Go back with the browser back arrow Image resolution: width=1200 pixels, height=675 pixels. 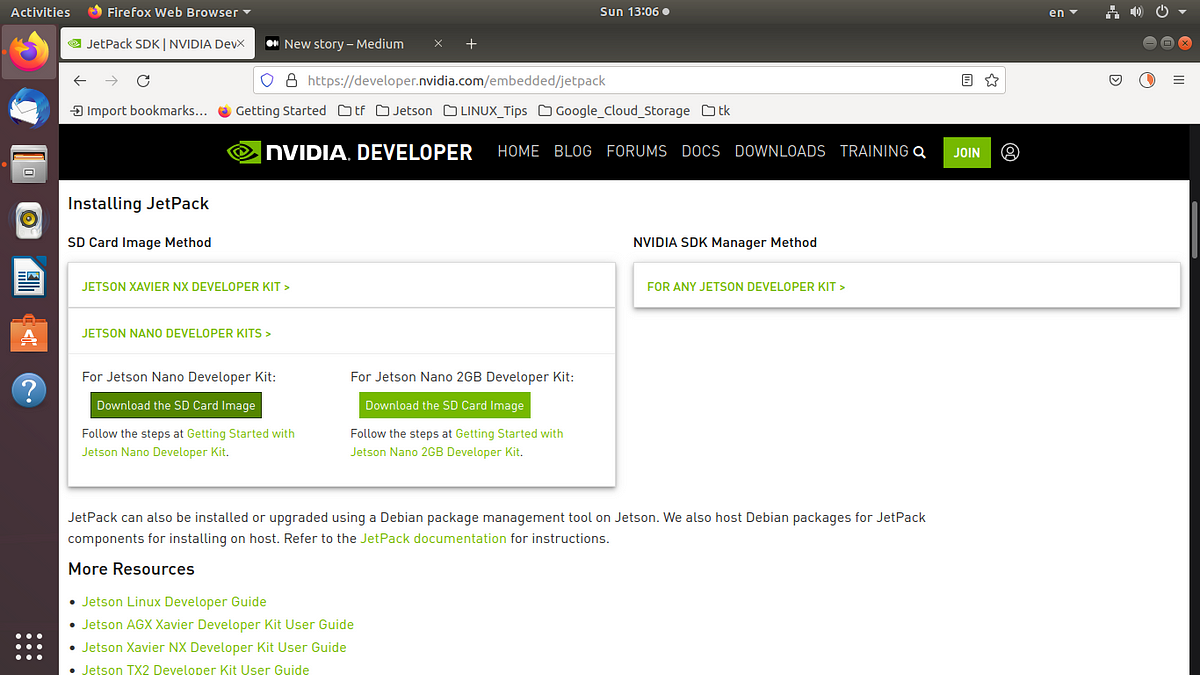(x=80, y=80)
